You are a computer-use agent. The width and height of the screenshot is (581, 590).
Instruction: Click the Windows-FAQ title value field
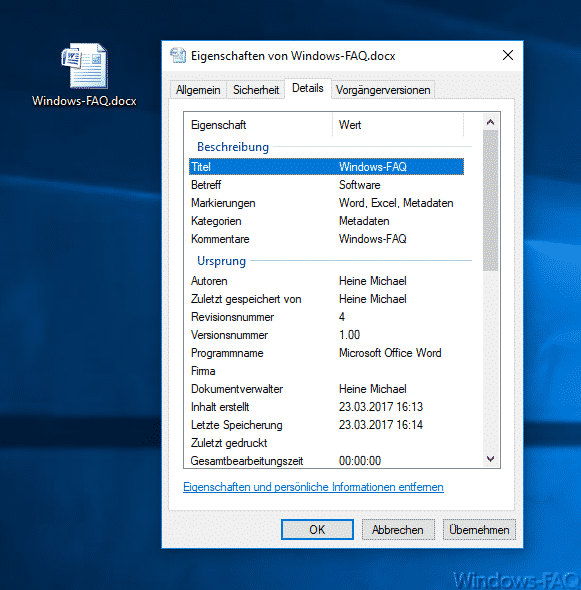[x=373, y=167]
